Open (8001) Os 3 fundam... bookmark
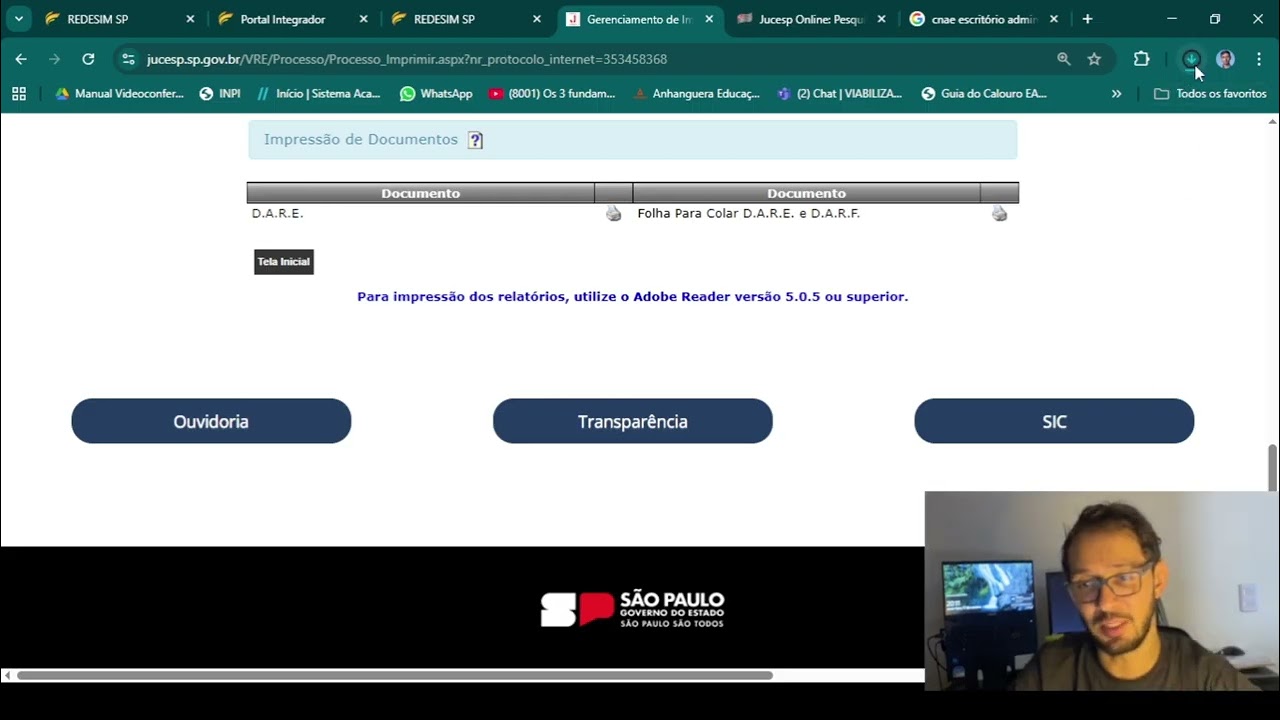This screenshot has width=1280, height=720. pyautogui.click(x=552, y=94)
